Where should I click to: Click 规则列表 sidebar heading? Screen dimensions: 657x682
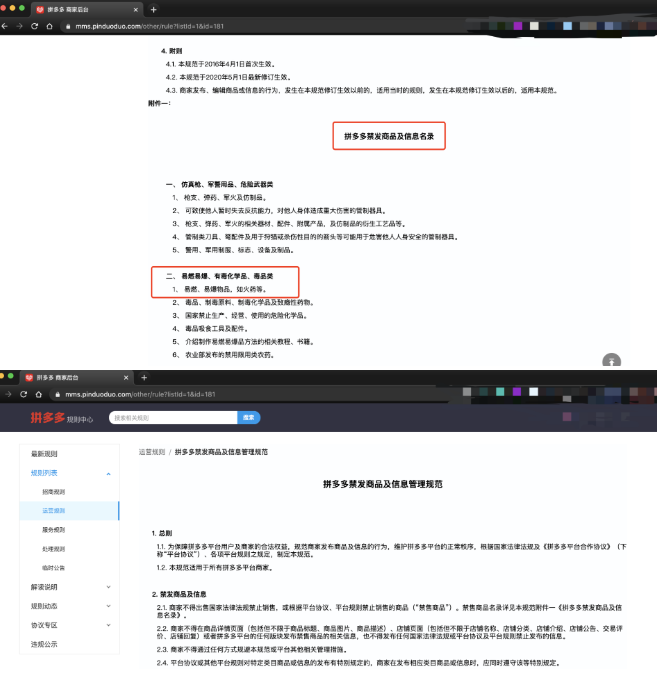tap(44, 473)
